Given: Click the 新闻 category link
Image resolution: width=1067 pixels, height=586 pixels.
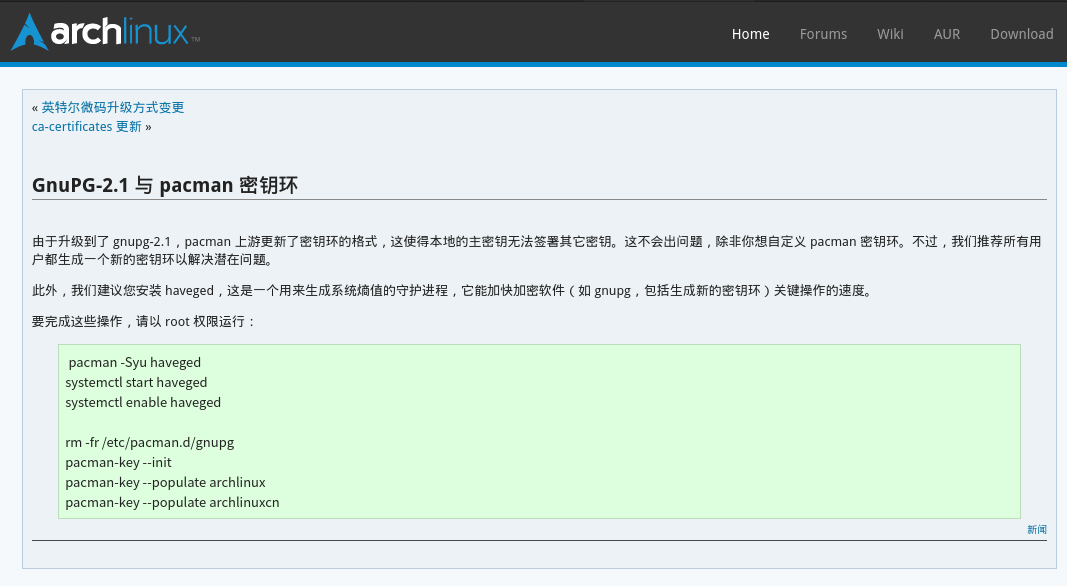Looking at the screenshot, I should click(1037, 530).
